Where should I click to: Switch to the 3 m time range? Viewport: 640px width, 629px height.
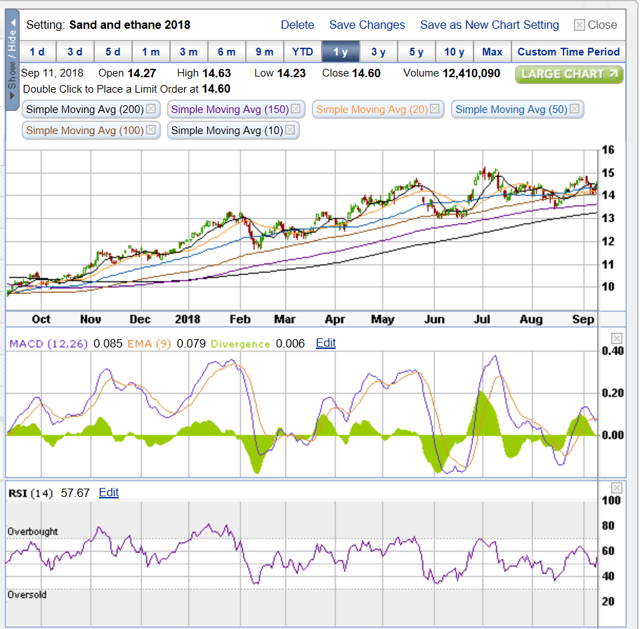click(189, 52)
